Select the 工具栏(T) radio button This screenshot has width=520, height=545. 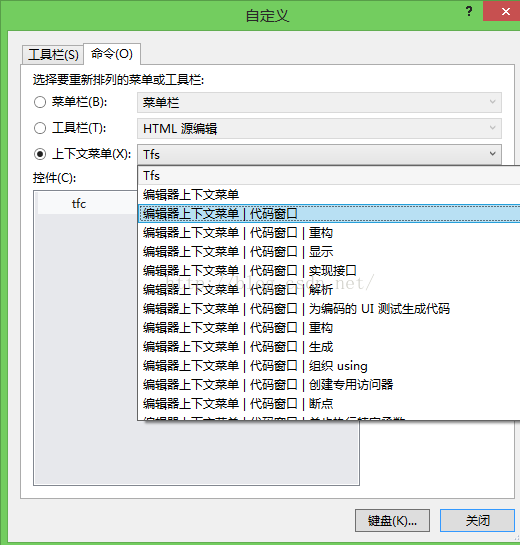click(x=40, y=128)
